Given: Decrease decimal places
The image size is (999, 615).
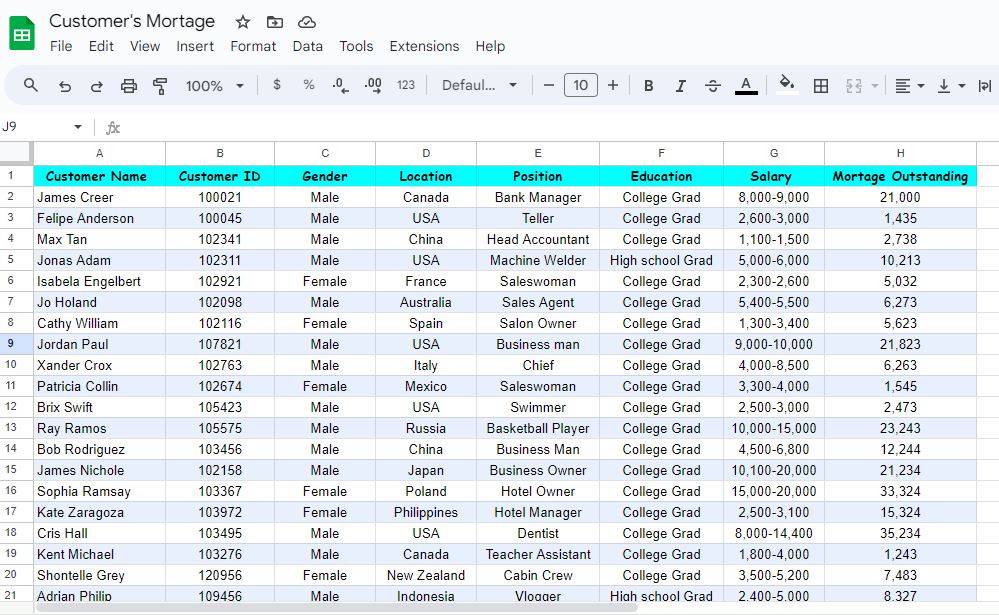Looking at the screenshot, I should coord(340,85).
